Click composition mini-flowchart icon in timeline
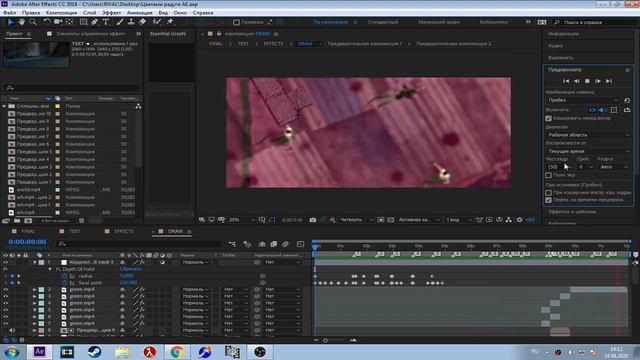The height and width of the screenshot is (360, 640). (232, 244)
